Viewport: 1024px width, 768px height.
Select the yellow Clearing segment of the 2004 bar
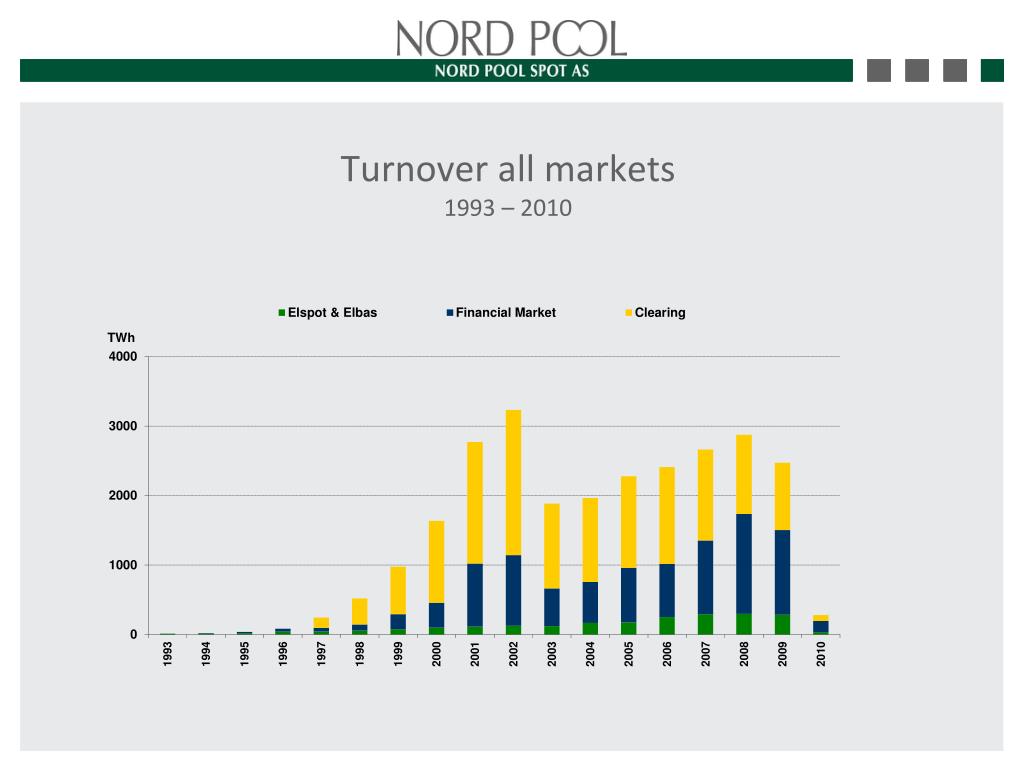point(590,540)
